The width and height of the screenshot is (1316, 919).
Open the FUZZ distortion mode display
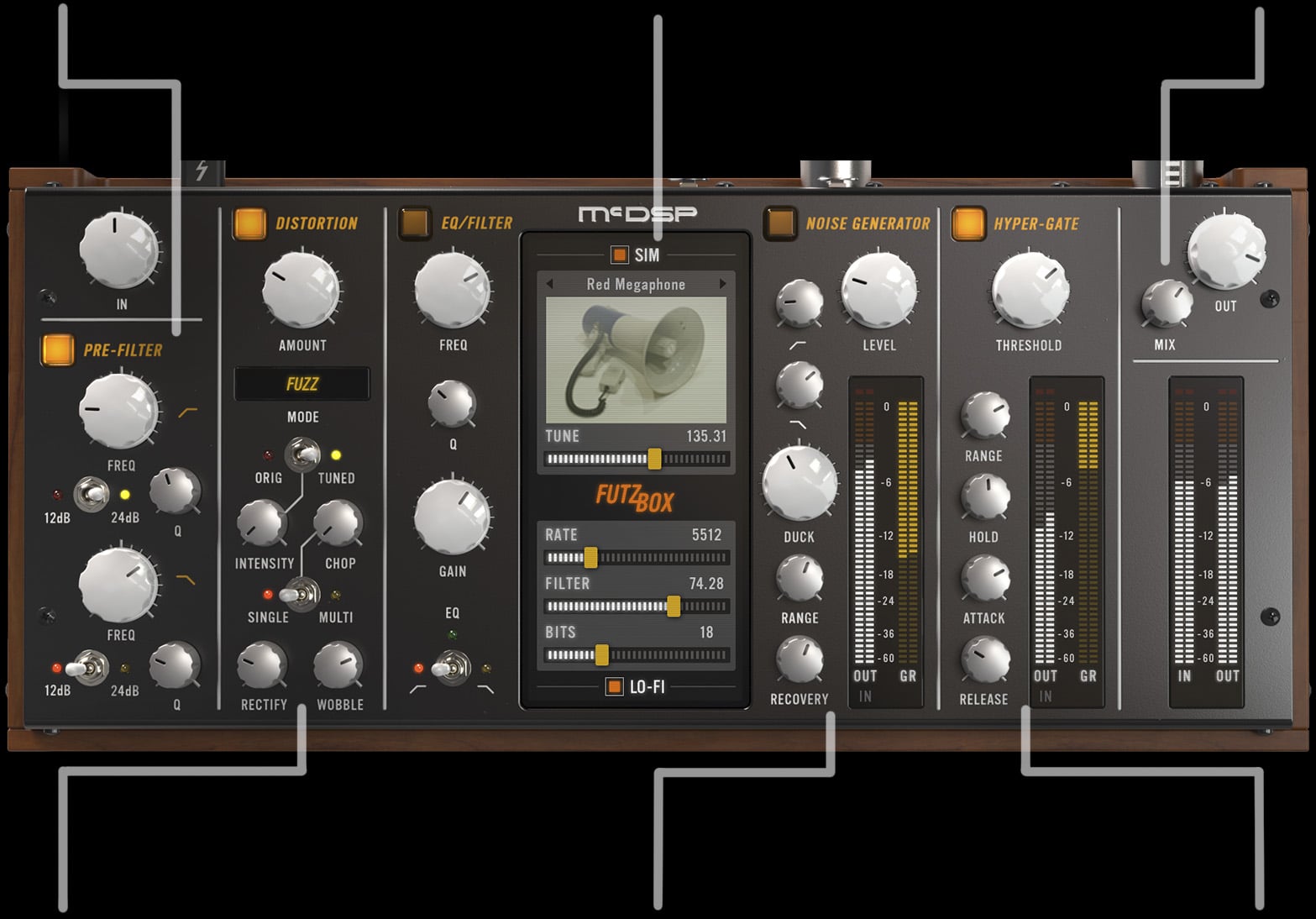[301, 384]
